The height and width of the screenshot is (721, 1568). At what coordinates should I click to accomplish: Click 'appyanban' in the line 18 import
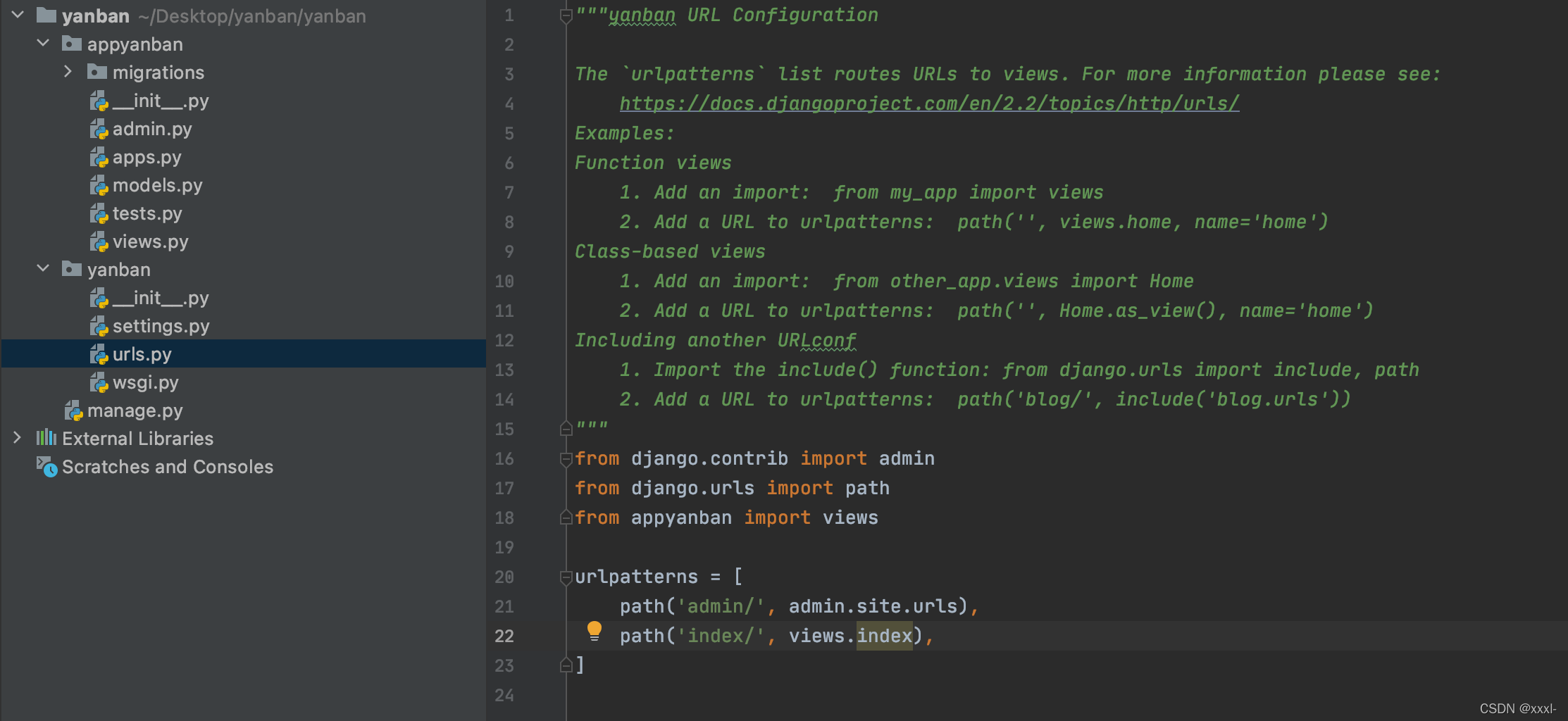click(x=681, y=518)
